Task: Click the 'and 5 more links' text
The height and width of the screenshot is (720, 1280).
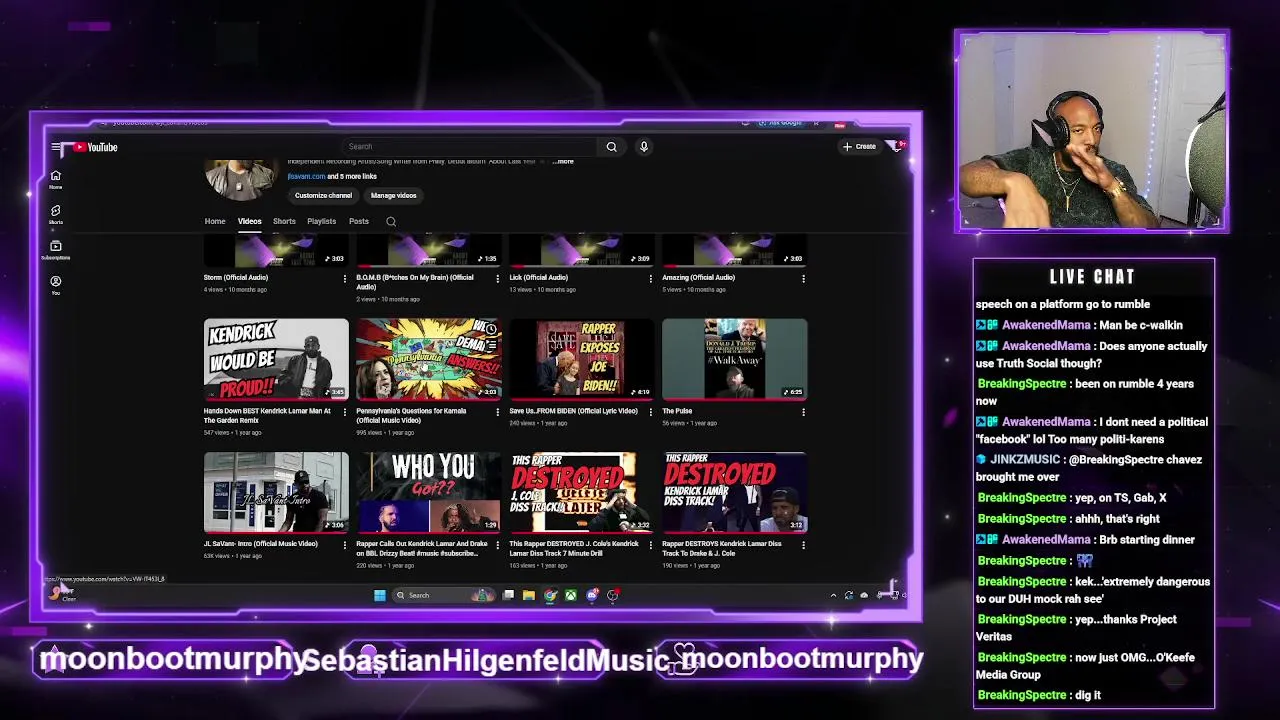Action: (x=352, y=176)
